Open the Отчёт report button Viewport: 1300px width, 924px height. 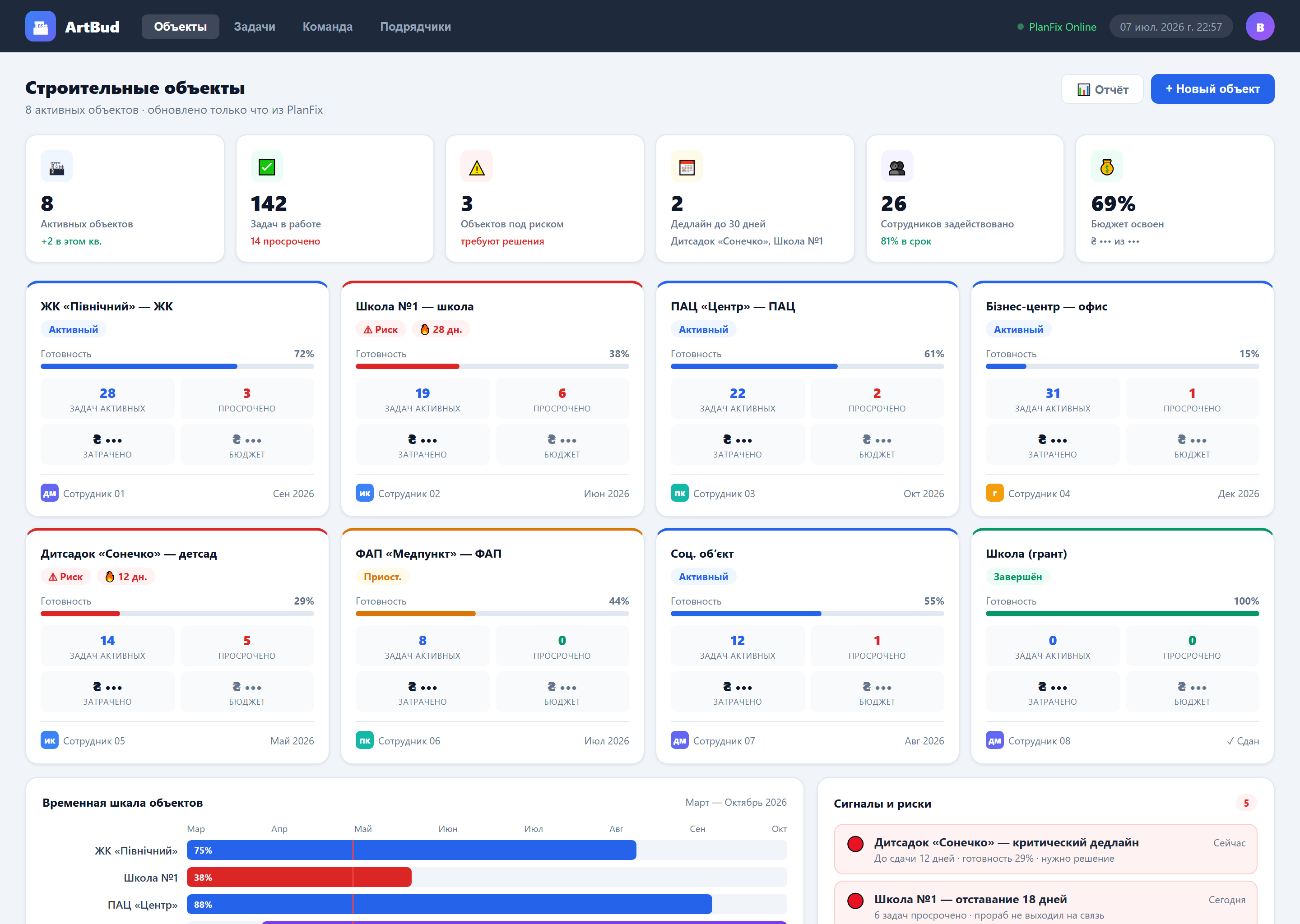coord(1102,89)
